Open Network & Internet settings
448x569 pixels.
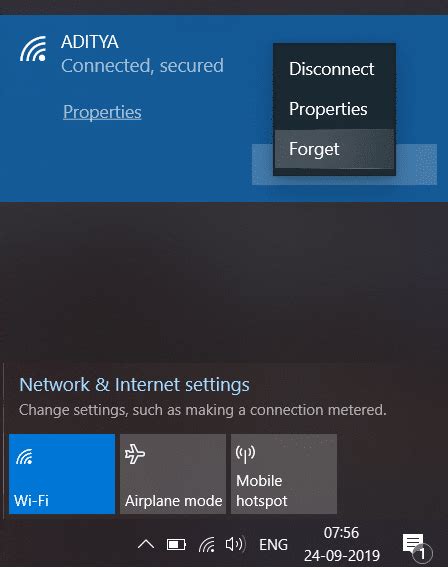pos(134,385)
